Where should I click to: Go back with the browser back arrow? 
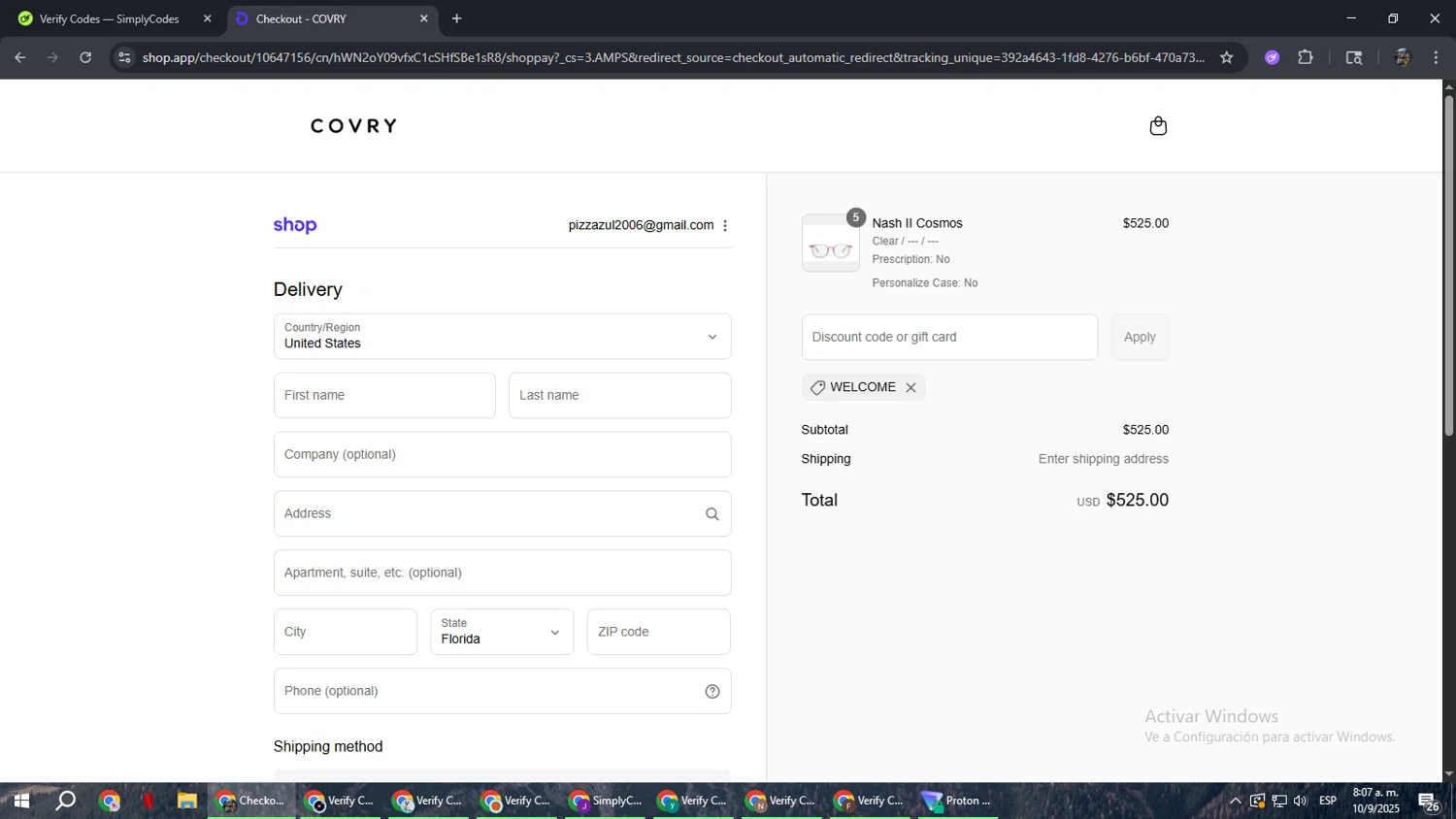click(20, 57)
